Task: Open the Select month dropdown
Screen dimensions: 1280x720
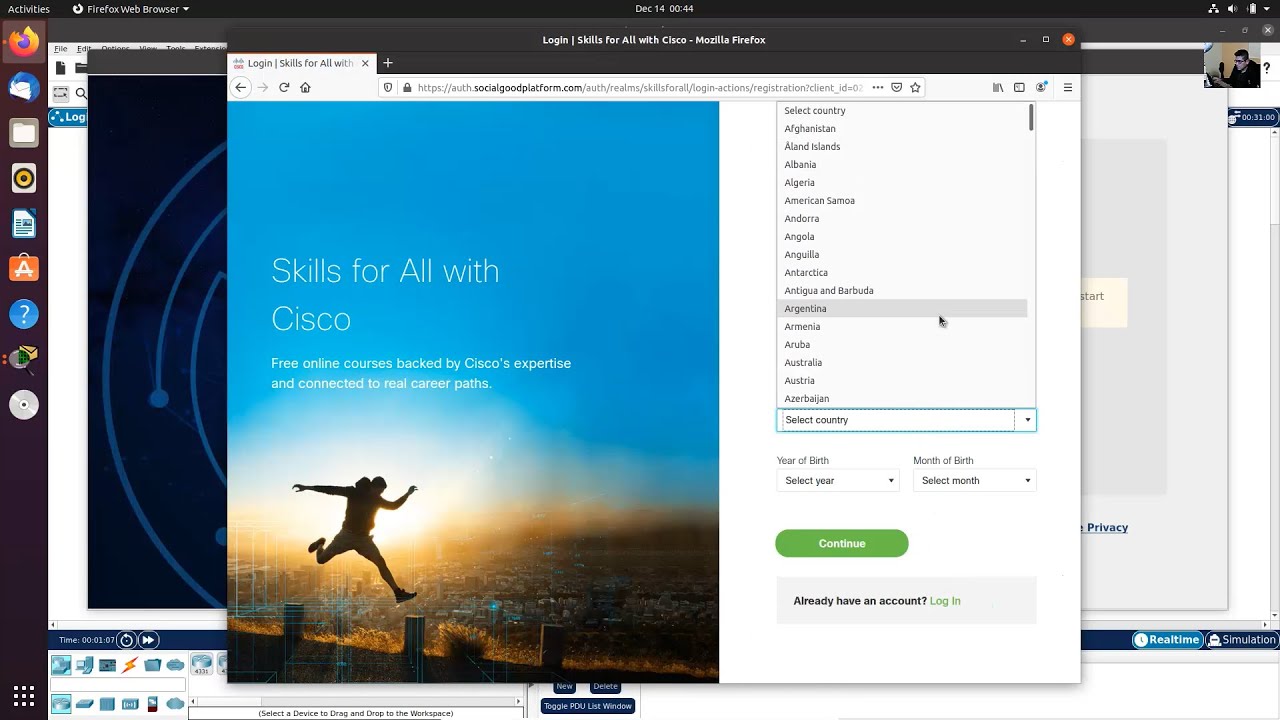Action: click(974, 481)
